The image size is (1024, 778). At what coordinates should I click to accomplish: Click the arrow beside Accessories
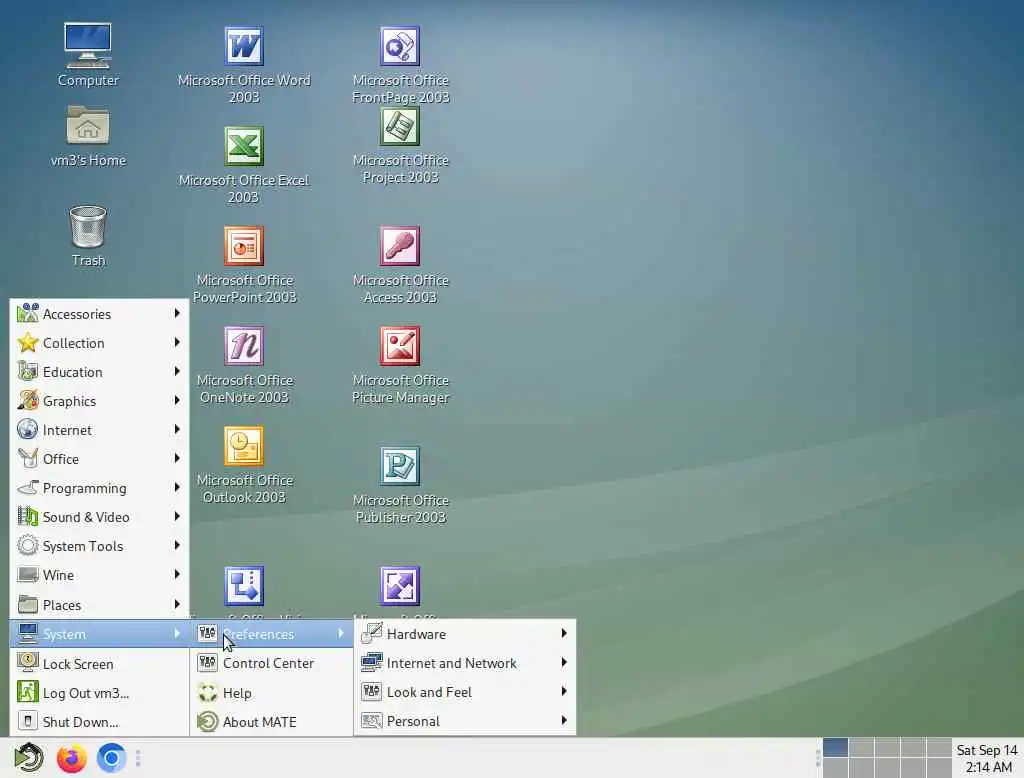176,314
